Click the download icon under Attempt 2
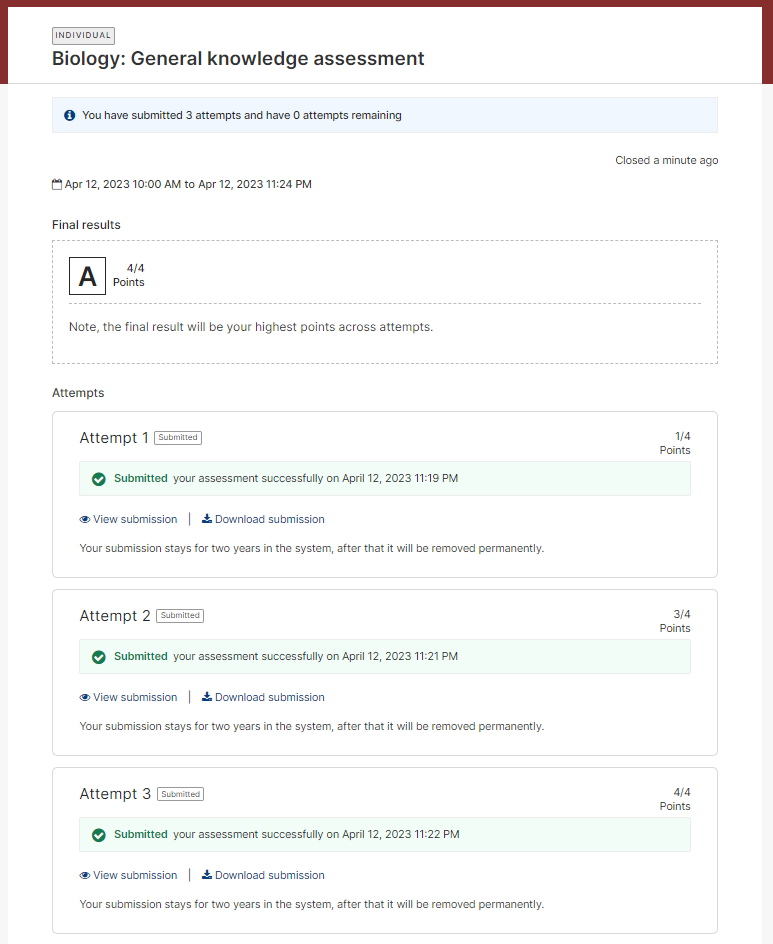This screenshot has height=944, width=773. (x=206, y=697)
